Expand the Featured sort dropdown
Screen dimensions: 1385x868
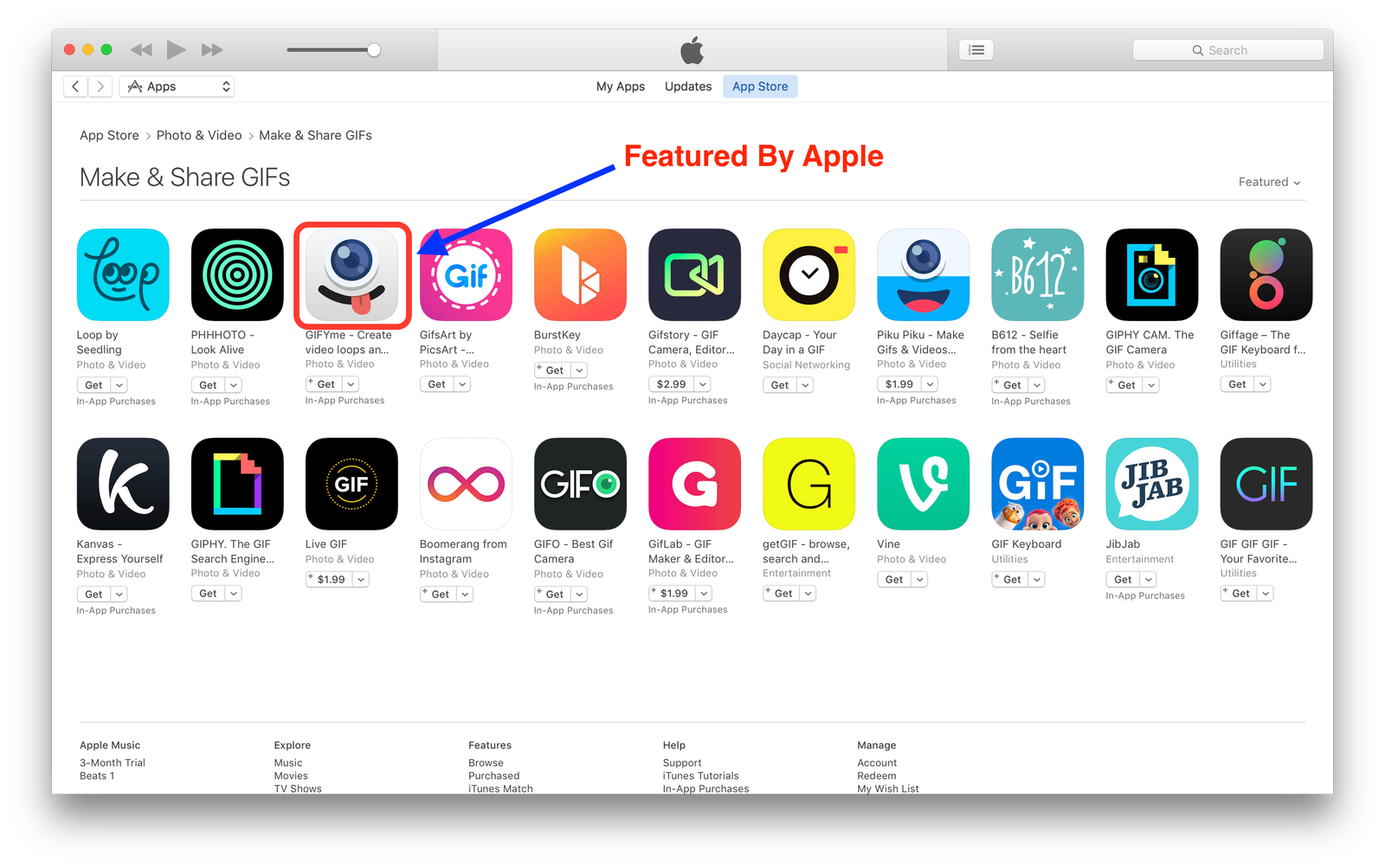(1269, 182)
